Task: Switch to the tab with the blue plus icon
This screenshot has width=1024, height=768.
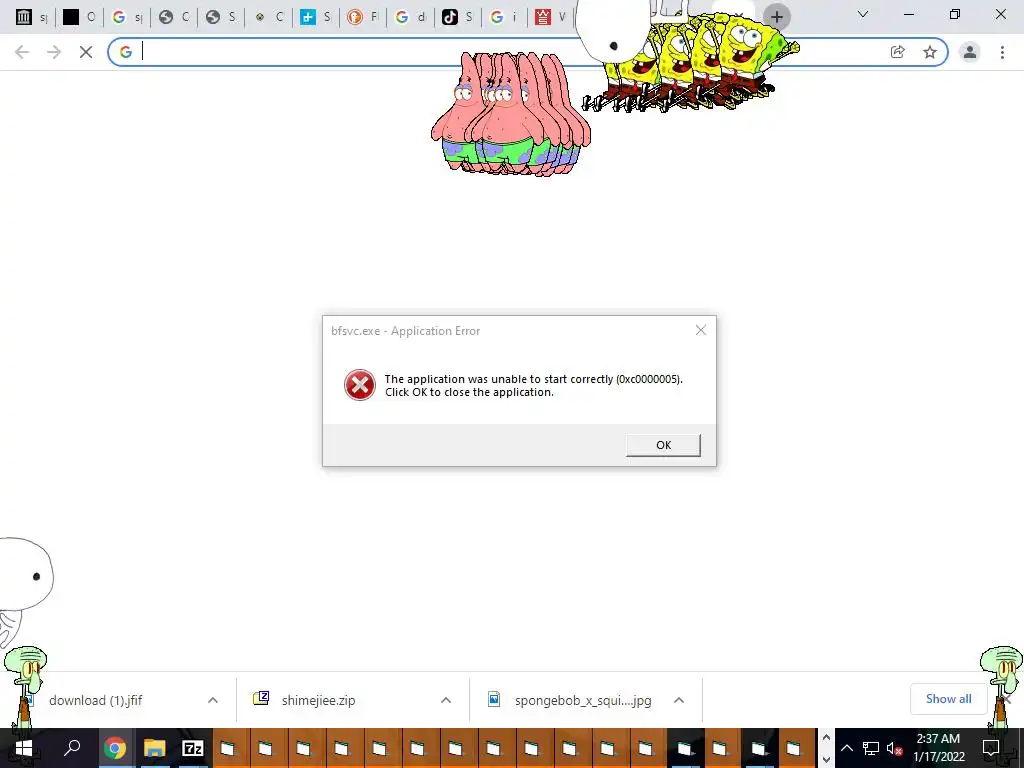Action: coord(315,17)
